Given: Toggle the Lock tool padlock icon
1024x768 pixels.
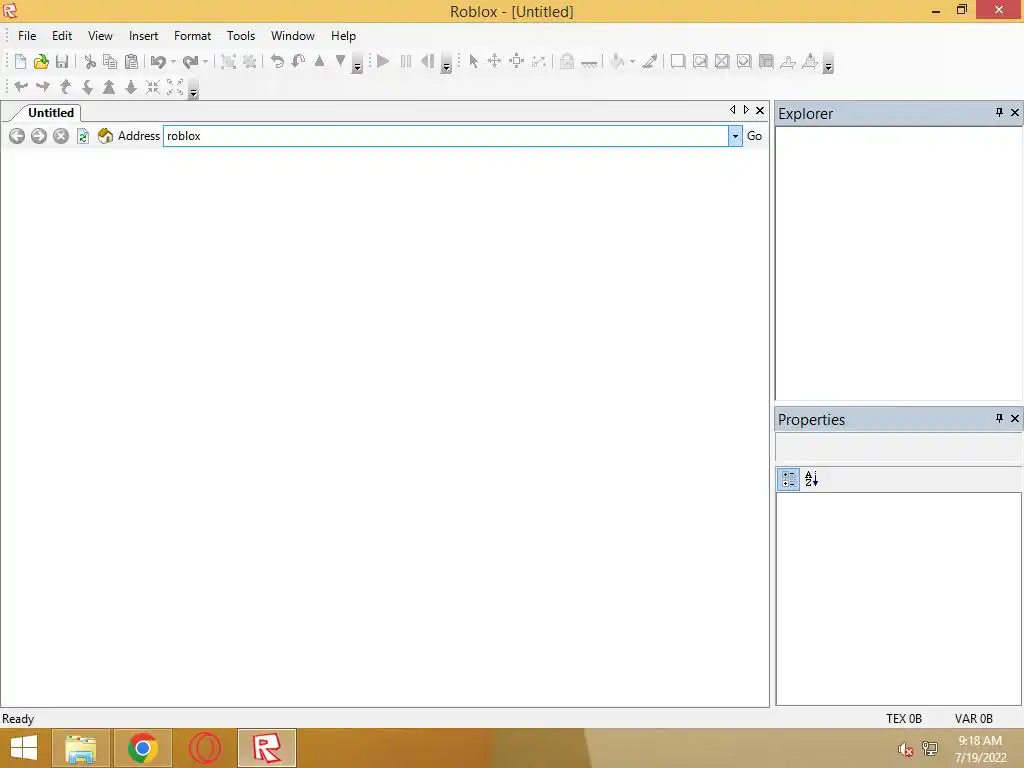Looking at the screenshot, I should coord(567,61).
